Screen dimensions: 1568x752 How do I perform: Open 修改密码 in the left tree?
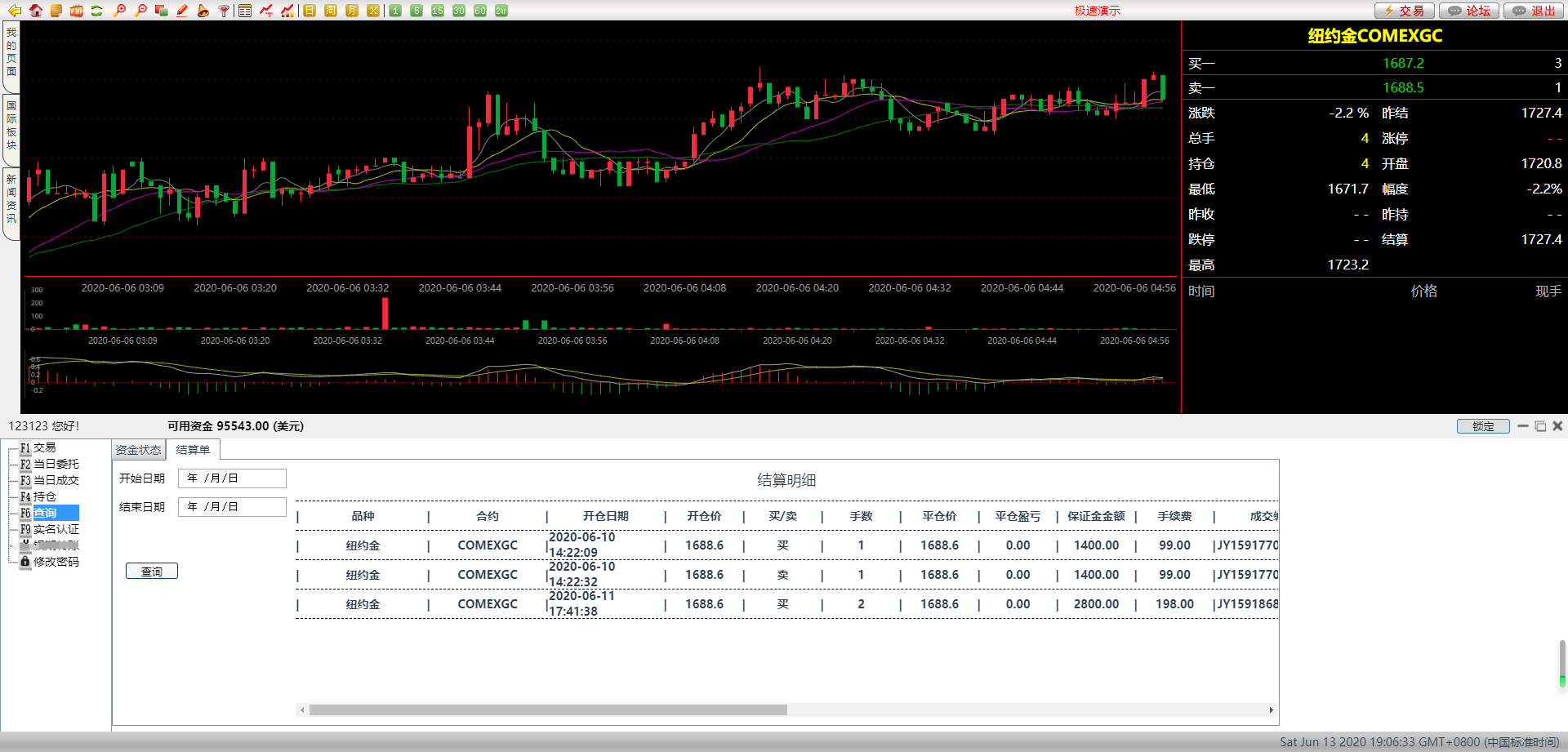(56, 562)
